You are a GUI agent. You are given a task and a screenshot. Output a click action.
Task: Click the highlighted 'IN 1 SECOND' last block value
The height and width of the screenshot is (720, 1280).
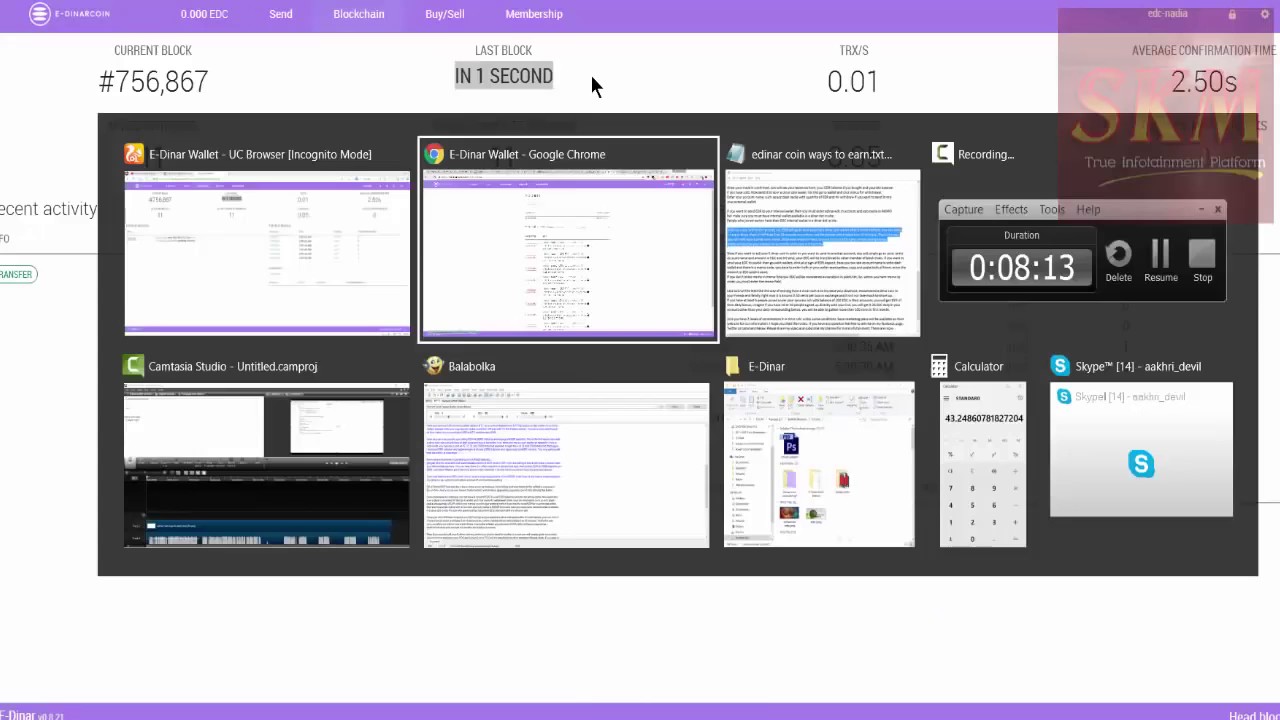504,76
